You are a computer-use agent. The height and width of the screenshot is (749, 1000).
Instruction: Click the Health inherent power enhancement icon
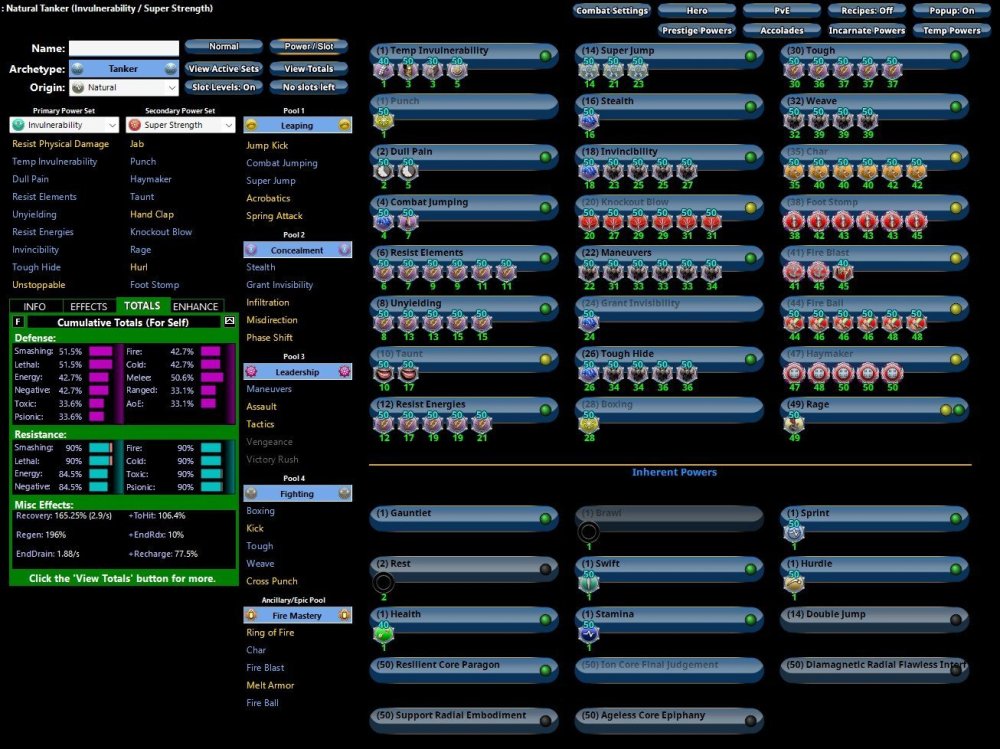(381, 632)
